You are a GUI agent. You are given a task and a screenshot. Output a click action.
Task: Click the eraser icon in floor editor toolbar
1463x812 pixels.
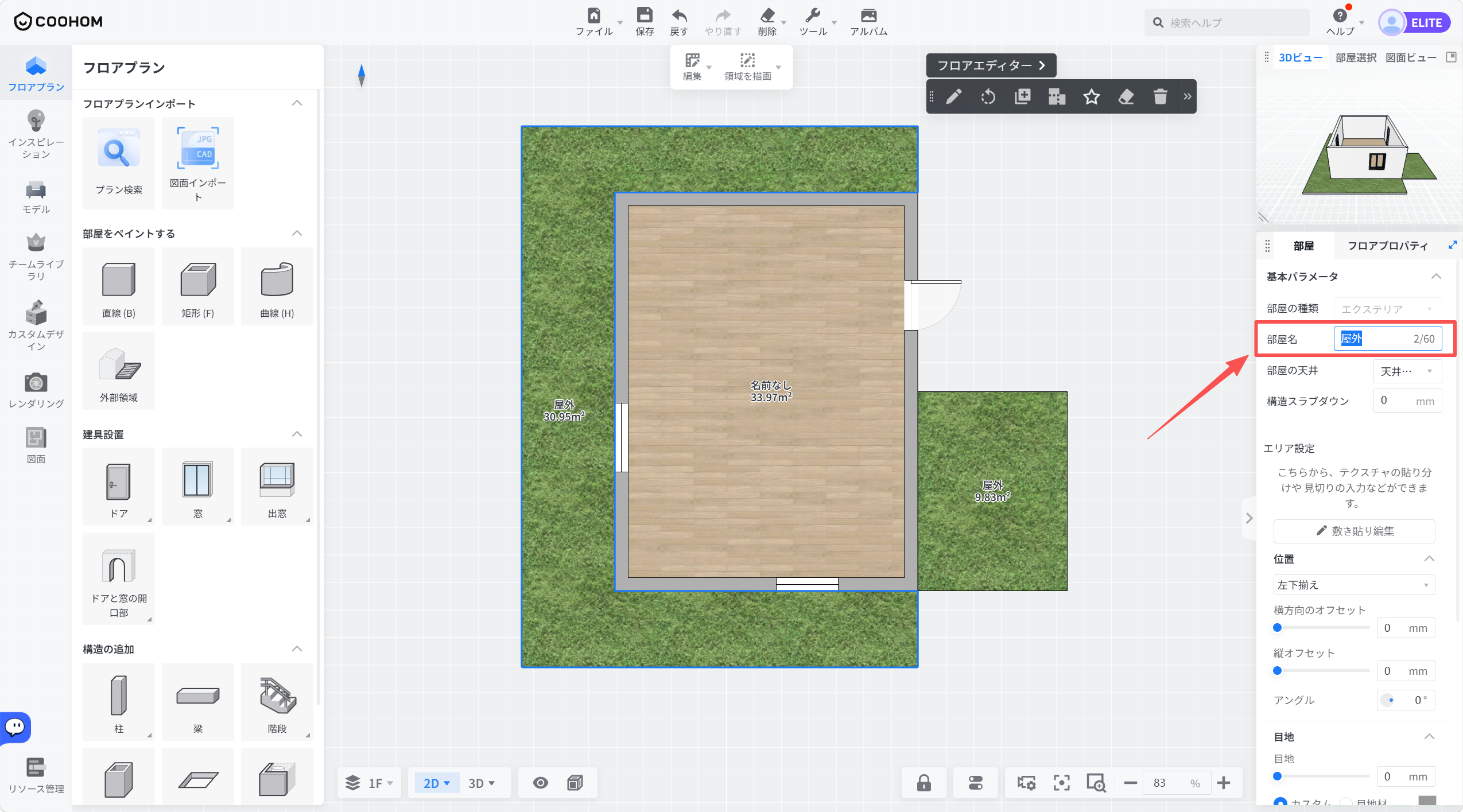(1126, 96)
